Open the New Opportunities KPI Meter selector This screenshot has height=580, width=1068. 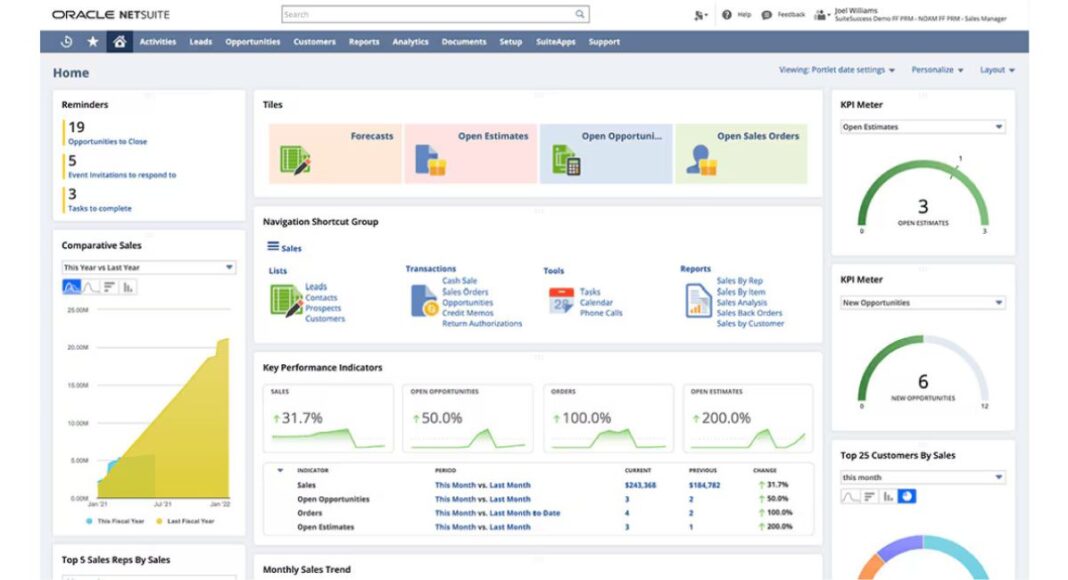coord(922,302)
